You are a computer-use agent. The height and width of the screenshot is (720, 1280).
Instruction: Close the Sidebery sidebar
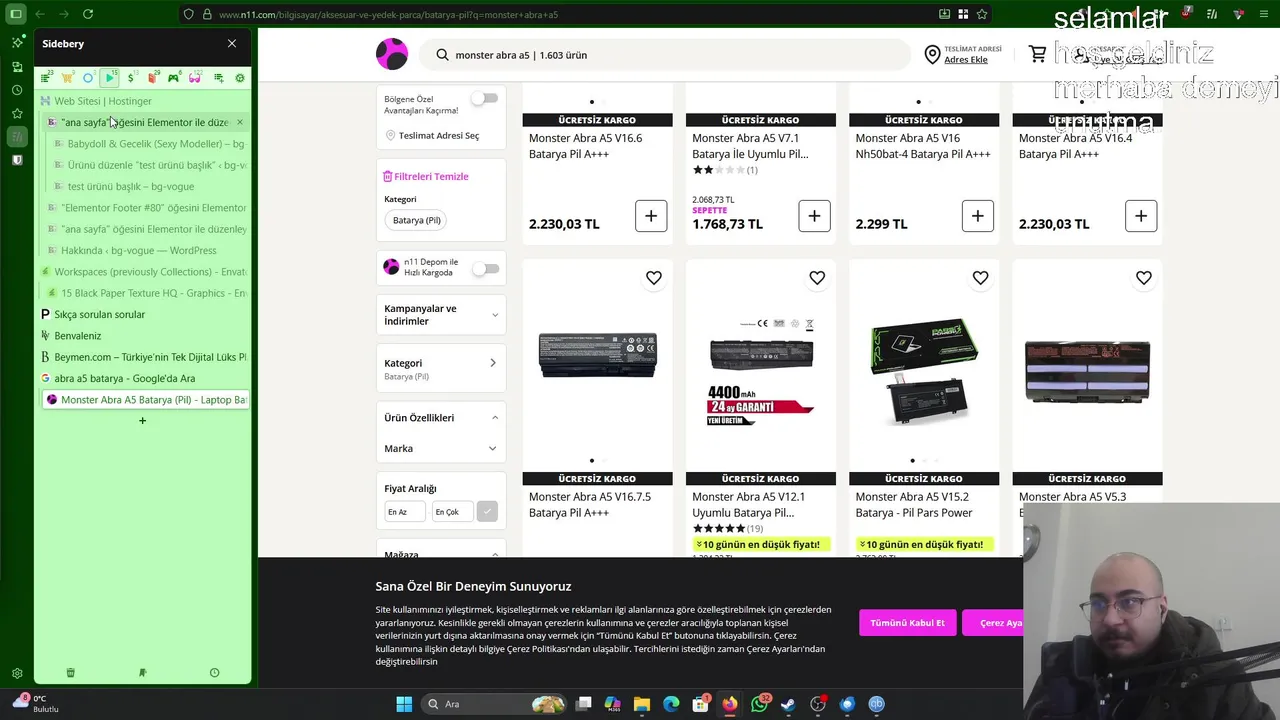tap(232, 43)
